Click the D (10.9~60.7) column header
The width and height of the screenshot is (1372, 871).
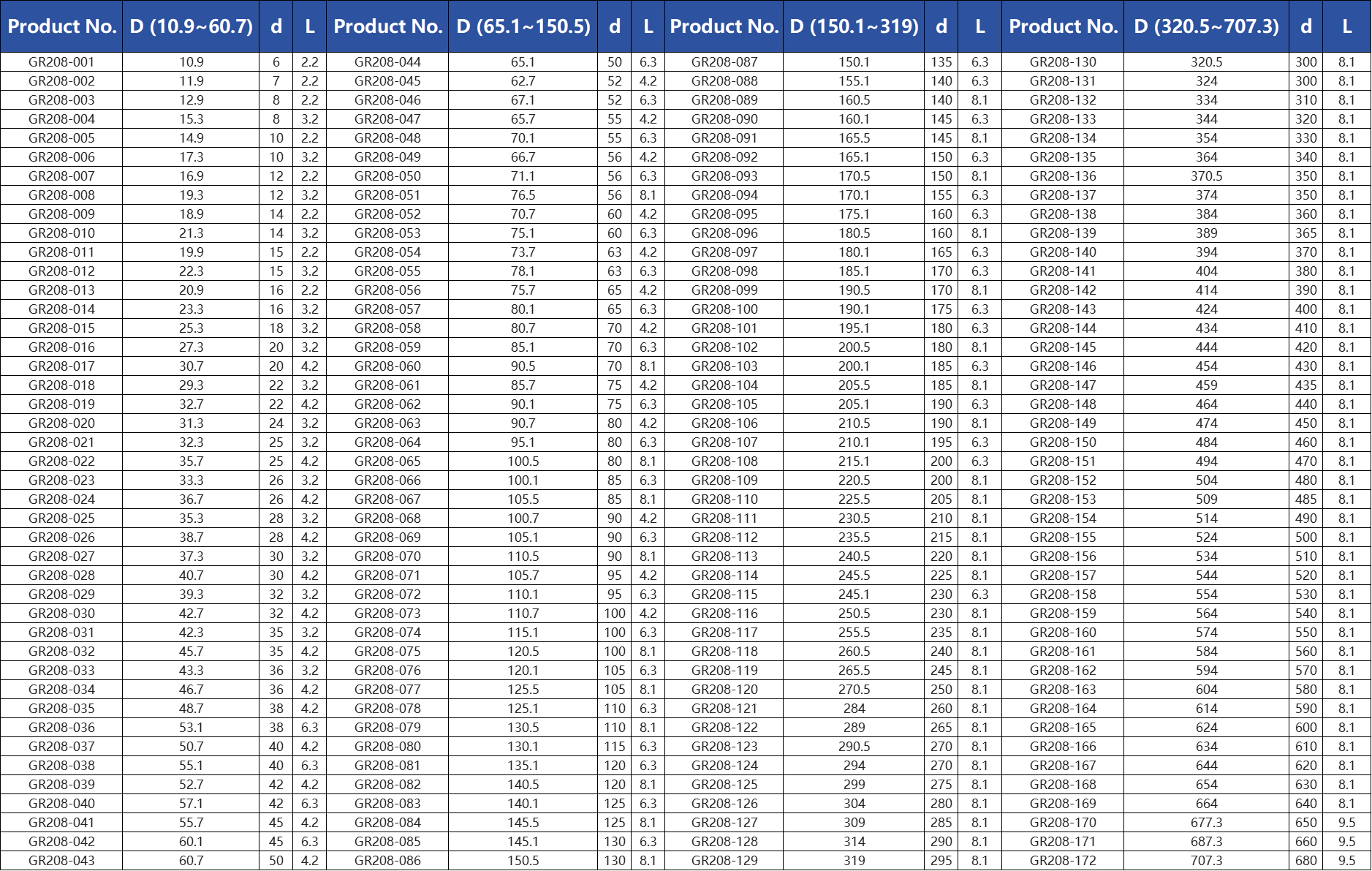coord(191,26)
